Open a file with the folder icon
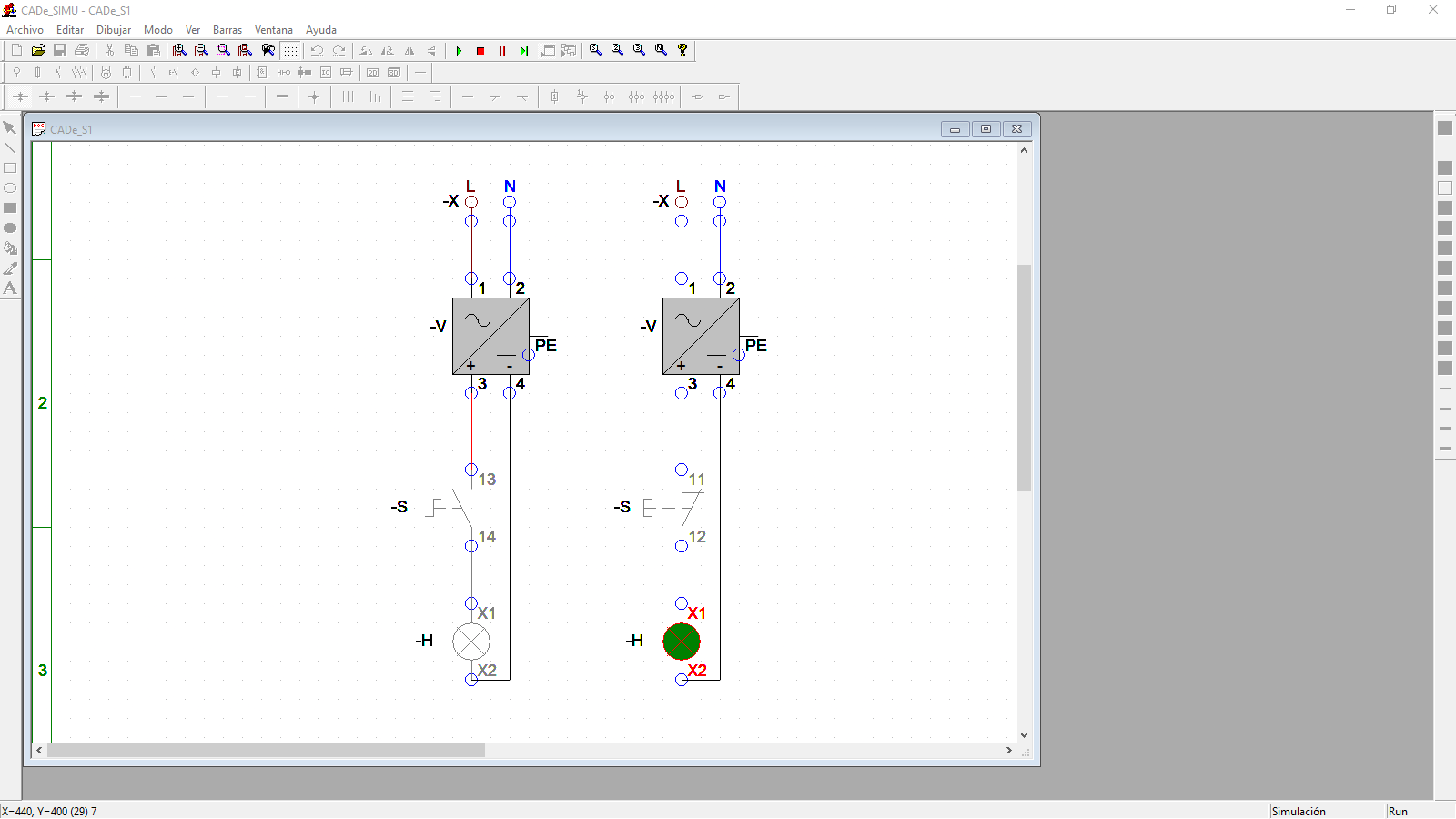This screenshot has height=819, width=1456. pyautogui.click(x=38, y=50)
